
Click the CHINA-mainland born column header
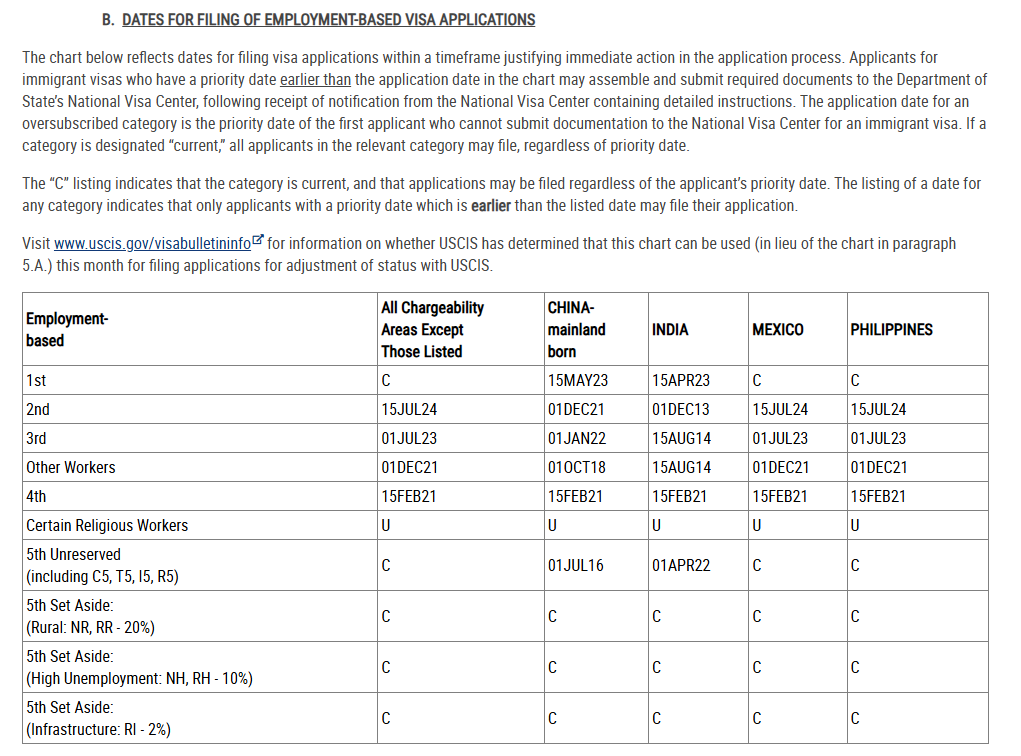pos(577,329)
